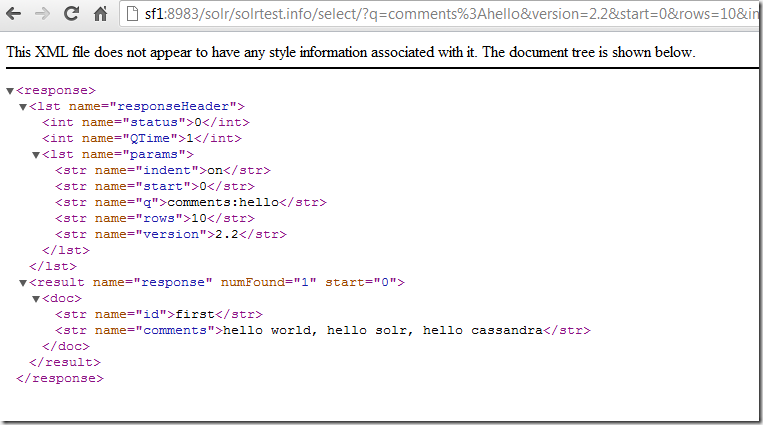Click the version 2.2 str line
This screenshot has height=425, width=763.
(x=170, y=234)
